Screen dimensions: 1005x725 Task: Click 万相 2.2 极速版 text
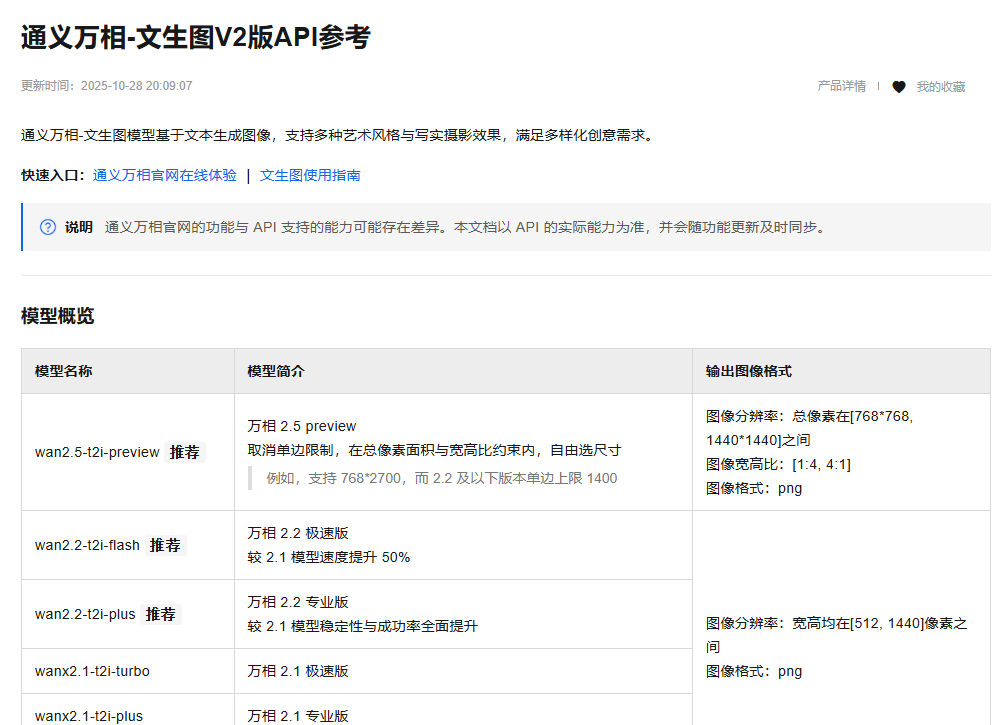click(x=298, y=533)
